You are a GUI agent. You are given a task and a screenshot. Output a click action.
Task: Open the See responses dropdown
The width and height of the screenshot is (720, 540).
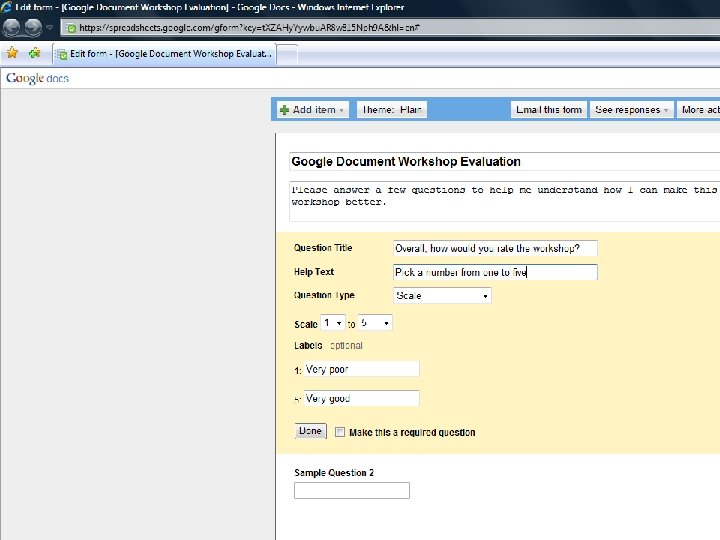coord(631,110)
